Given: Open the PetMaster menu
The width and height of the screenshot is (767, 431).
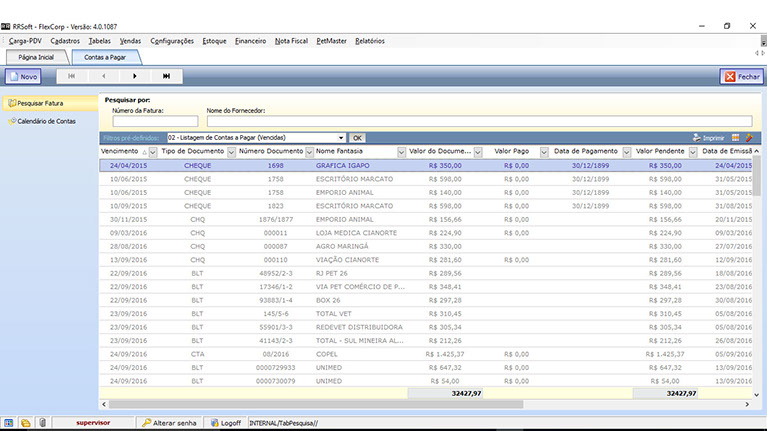Looking at the screenshot, I should (331, 41).
